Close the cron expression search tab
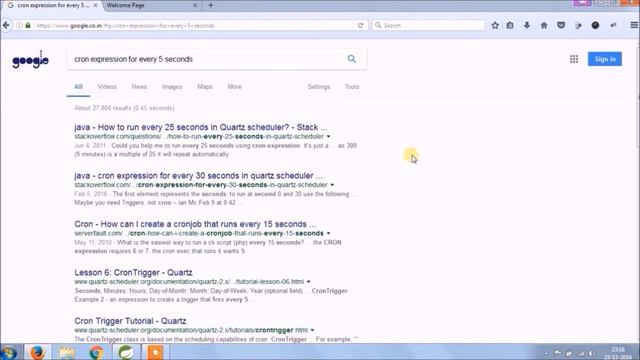 coord(96,5)
